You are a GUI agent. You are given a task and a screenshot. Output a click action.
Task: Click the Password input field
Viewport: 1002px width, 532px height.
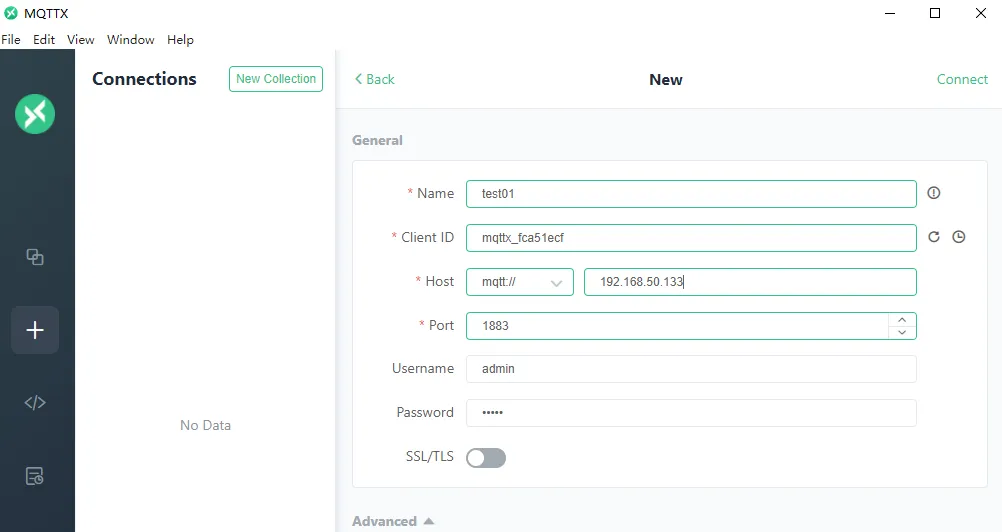tap(691, 413)
